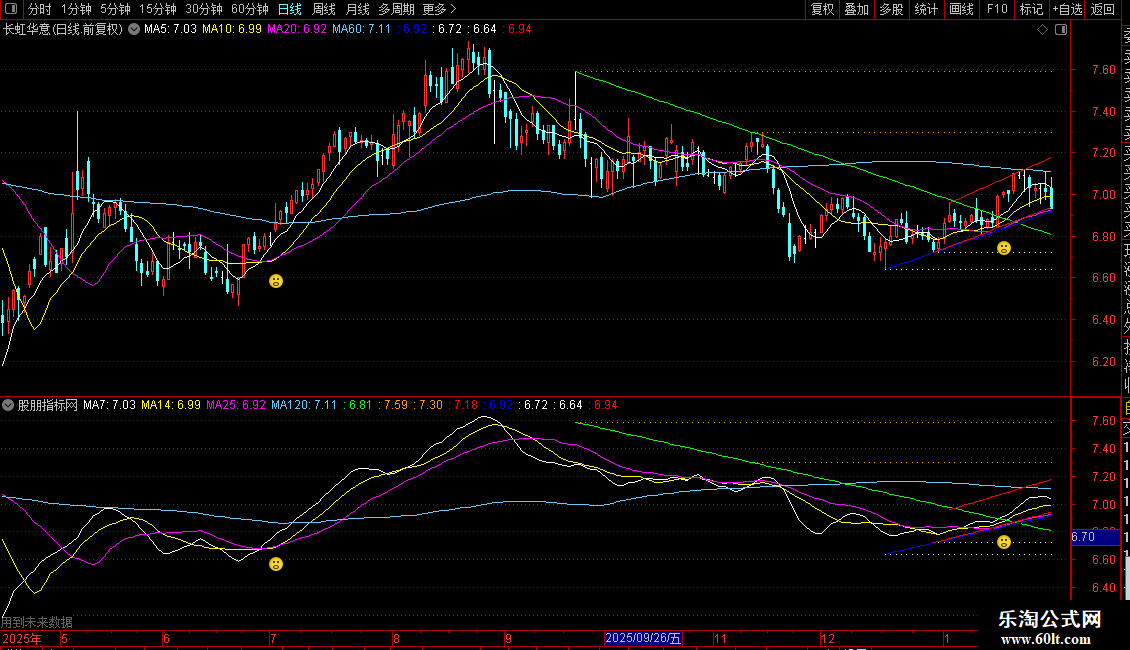Image resolution: width=1130 pixels, height=650 pixels.
Task: Open the main chart indicator dropdown beside 长虹华意
Action: point(134,30)
